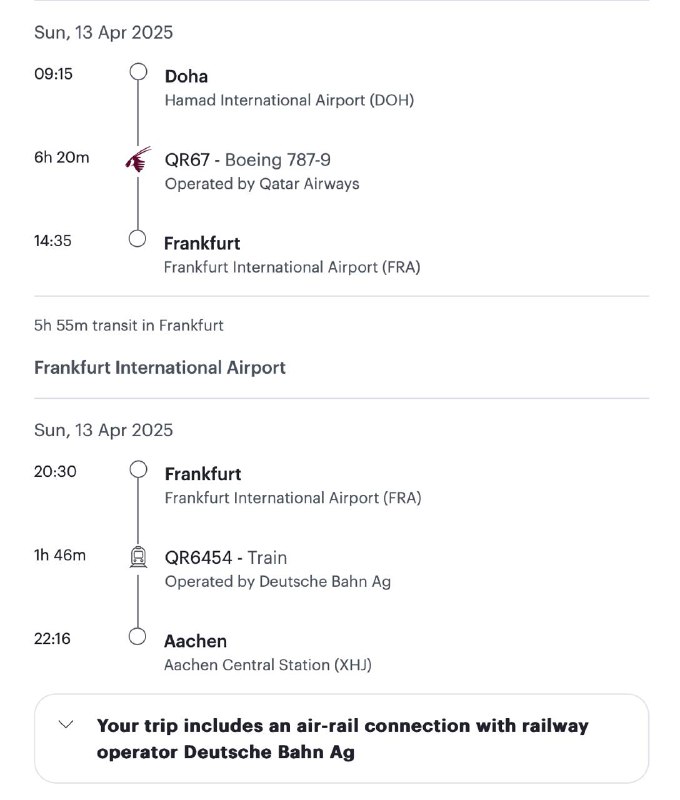The height and width of the screenshot is (800, 680).
Task: Select the Doha departure circle marker
Action: (138, 72)
